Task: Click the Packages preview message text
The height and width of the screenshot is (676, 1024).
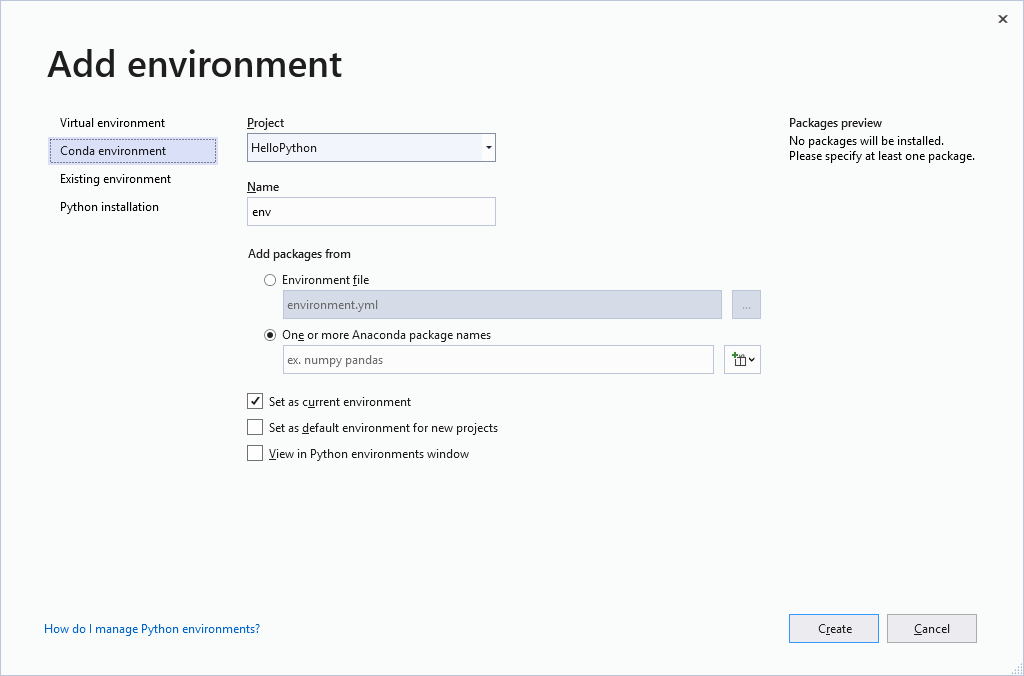Action: tap(881, 148)
